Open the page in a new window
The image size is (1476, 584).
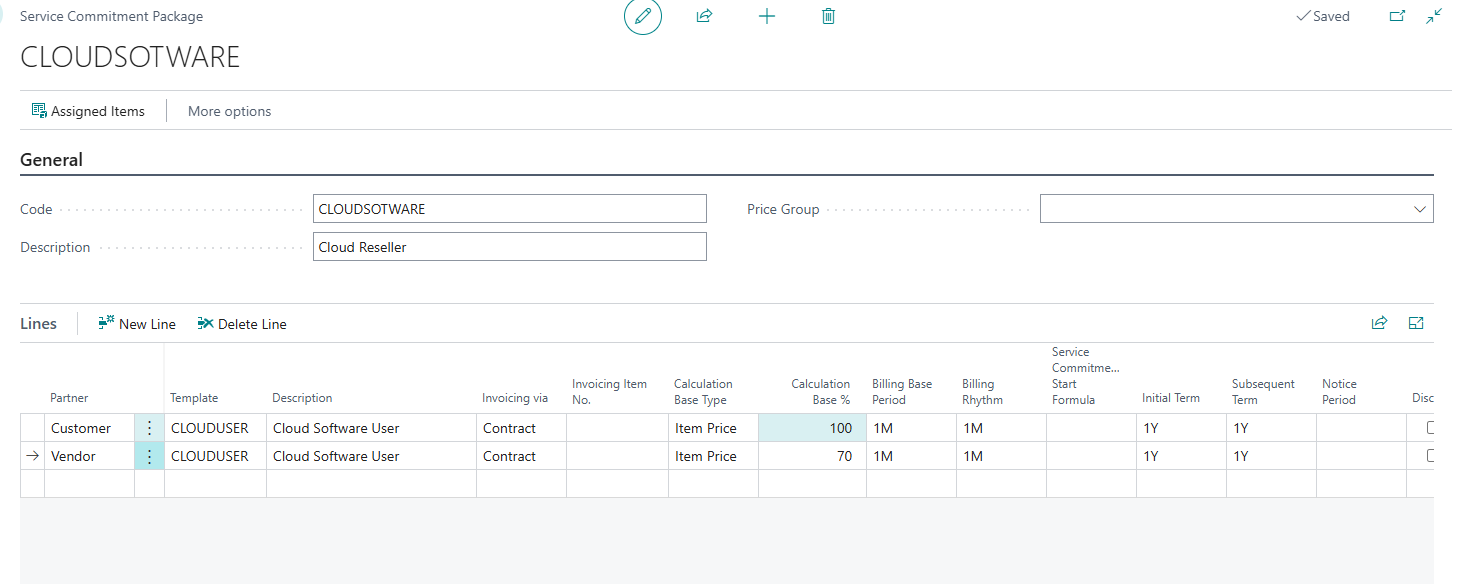pos(1397,16)
